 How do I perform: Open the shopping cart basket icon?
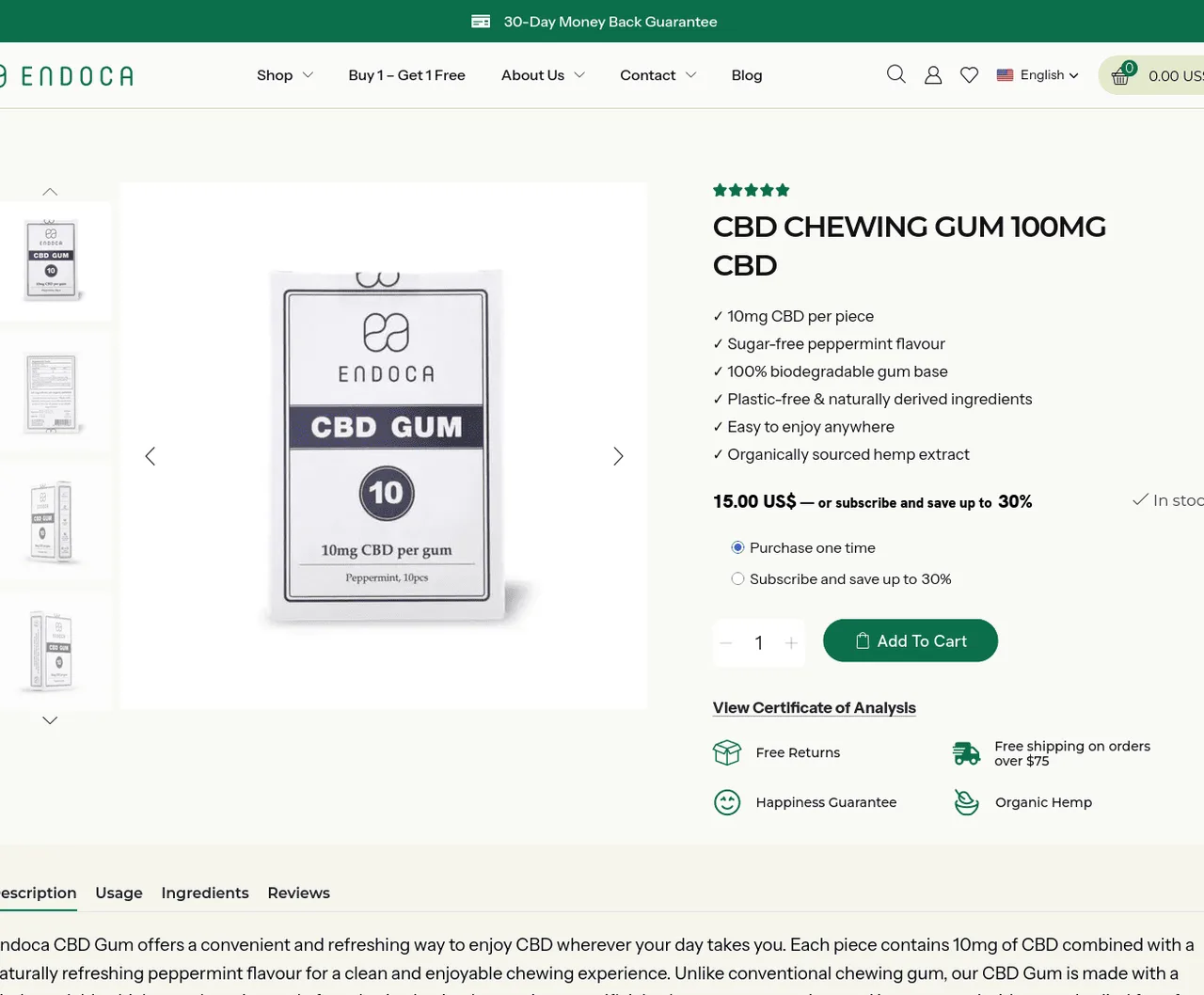1121,74
